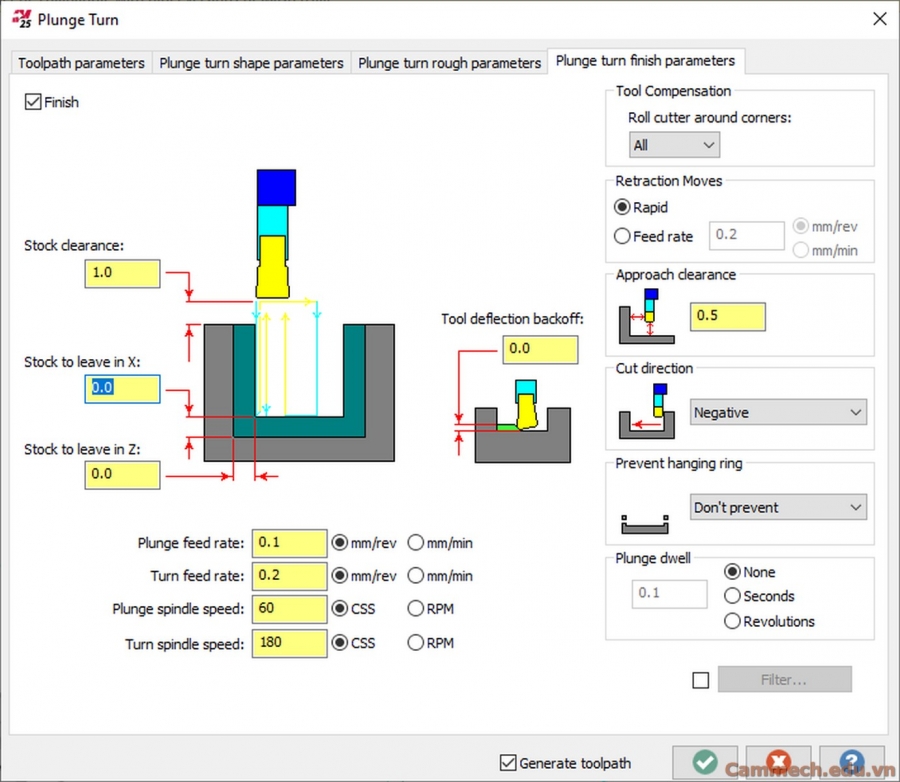Viewport: 900px width, 782px height.
Task: Click the Turn feed rate field
Action: point(289,576)
